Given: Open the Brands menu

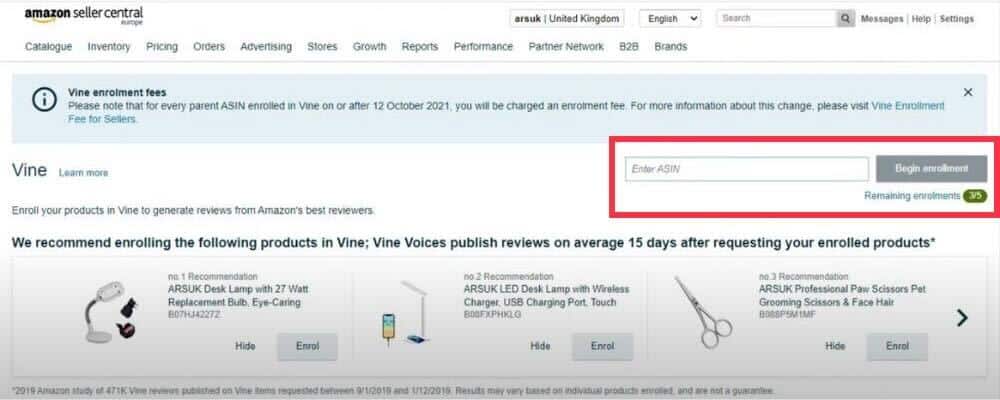Looking at the screenshot, I should (x=671, y=47).
